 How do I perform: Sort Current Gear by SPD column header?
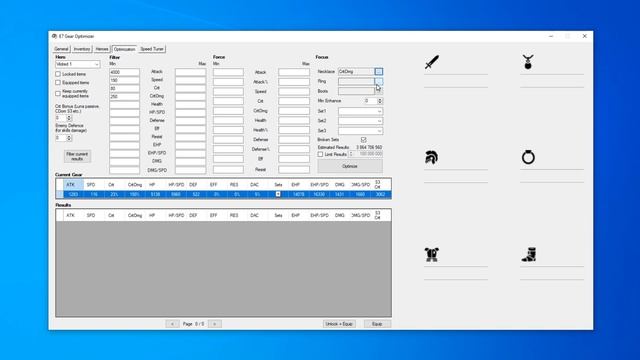click(94, 185)
